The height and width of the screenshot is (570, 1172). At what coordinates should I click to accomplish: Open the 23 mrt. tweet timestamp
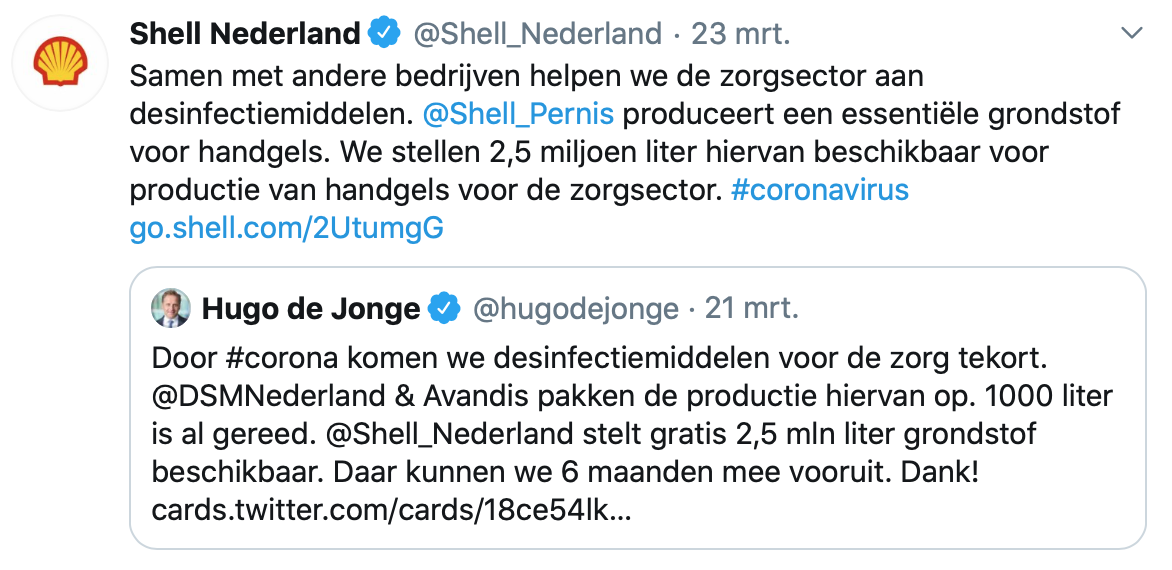pos(741,34)
